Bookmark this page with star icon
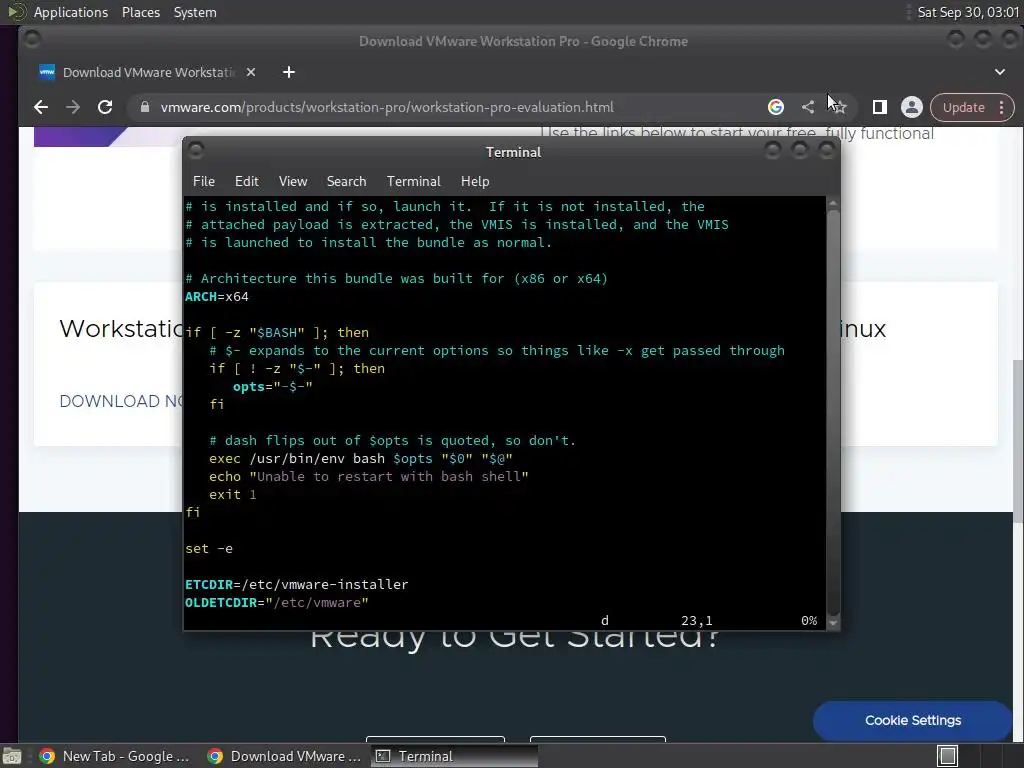The width and height of the screenshot is (1024, 768). 839,107
